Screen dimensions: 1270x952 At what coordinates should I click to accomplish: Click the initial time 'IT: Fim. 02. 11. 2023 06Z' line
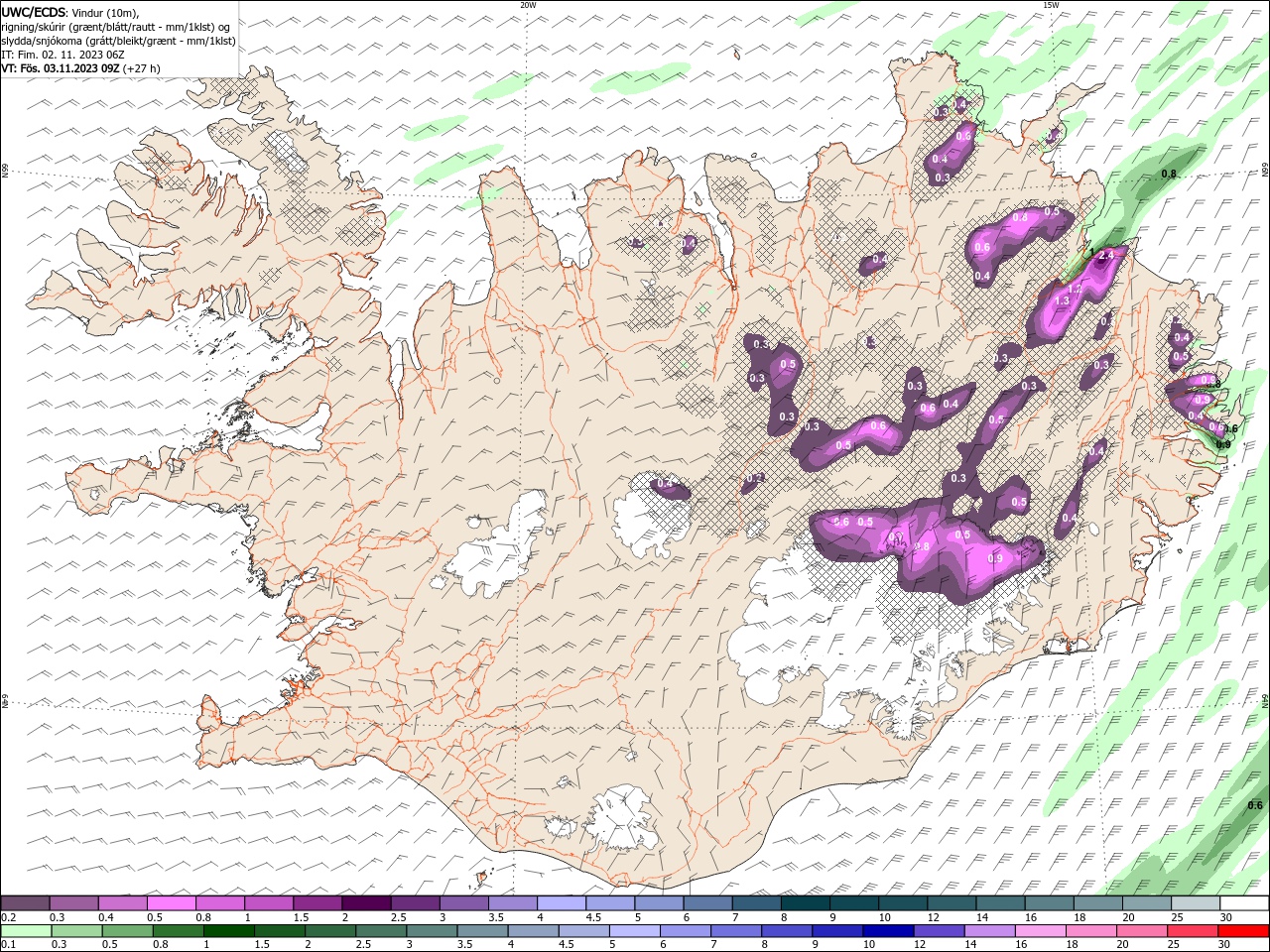pos(63,55)
